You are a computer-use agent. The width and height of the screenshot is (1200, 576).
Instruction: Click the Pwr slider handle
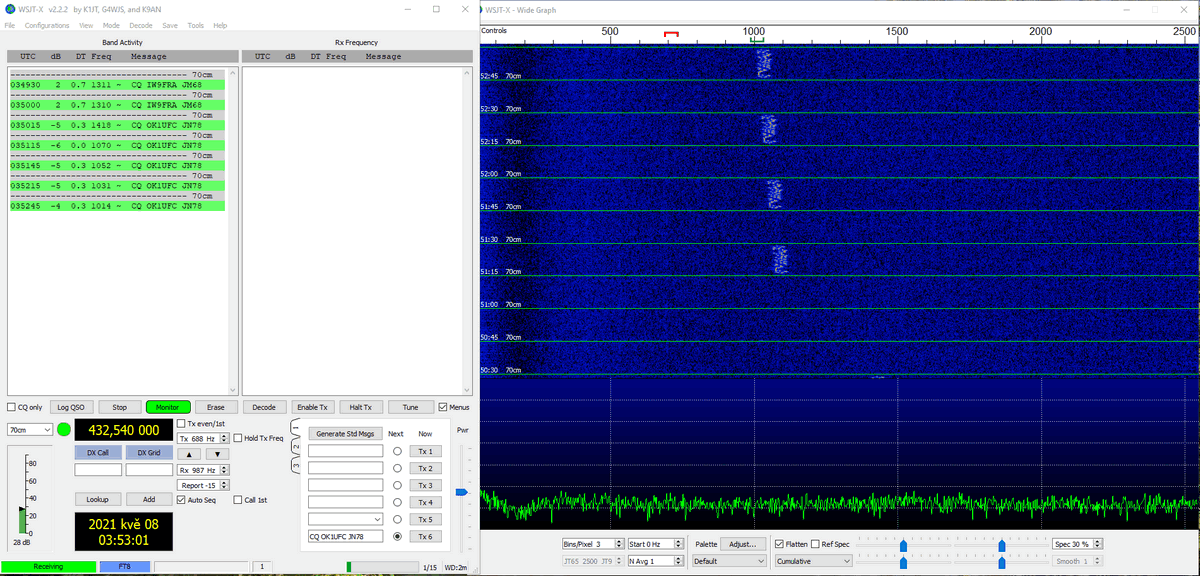461,492
